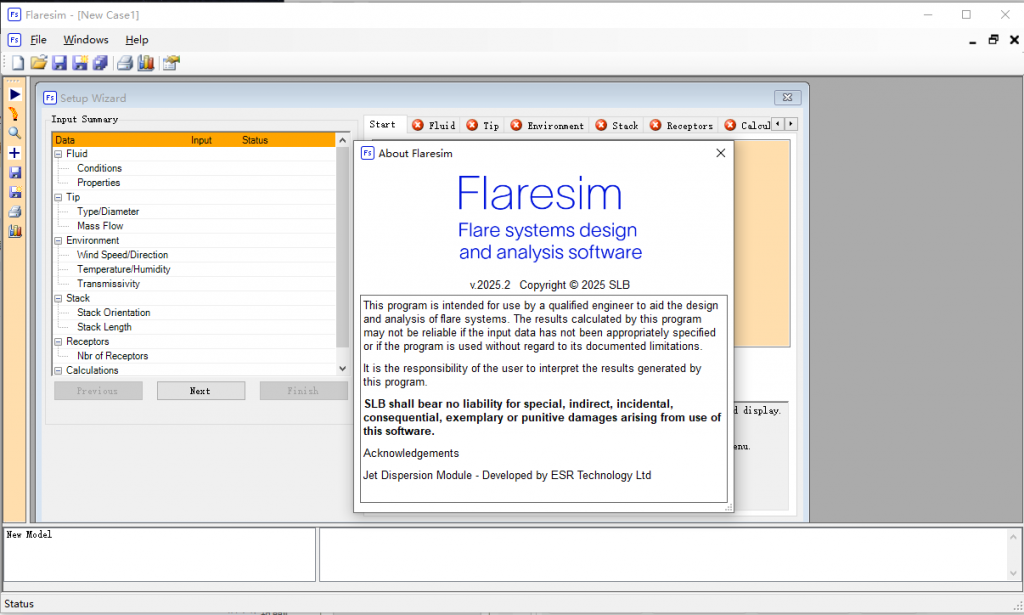Click the printer icon in the side toolbar
The image size is (1024, 615).
[14, 212]
